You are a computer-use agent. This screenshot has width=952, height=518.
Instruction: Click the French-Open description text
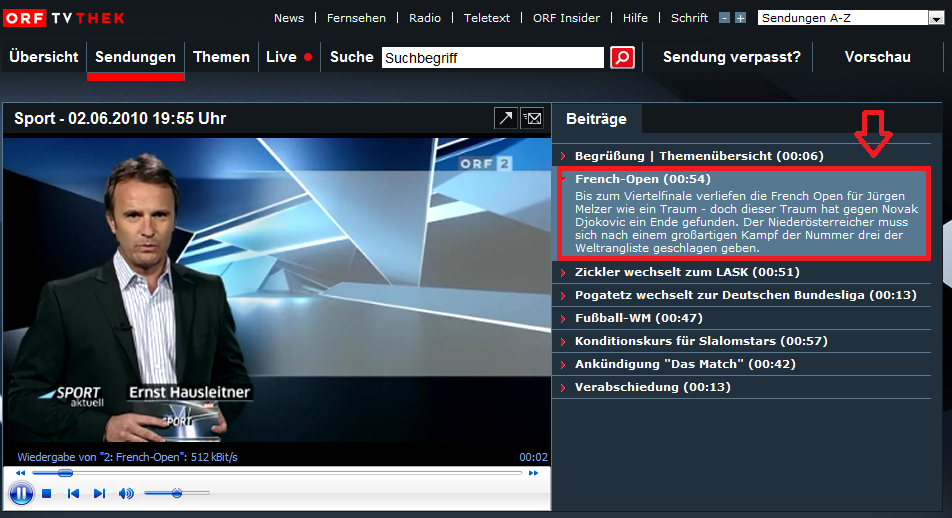746,222
